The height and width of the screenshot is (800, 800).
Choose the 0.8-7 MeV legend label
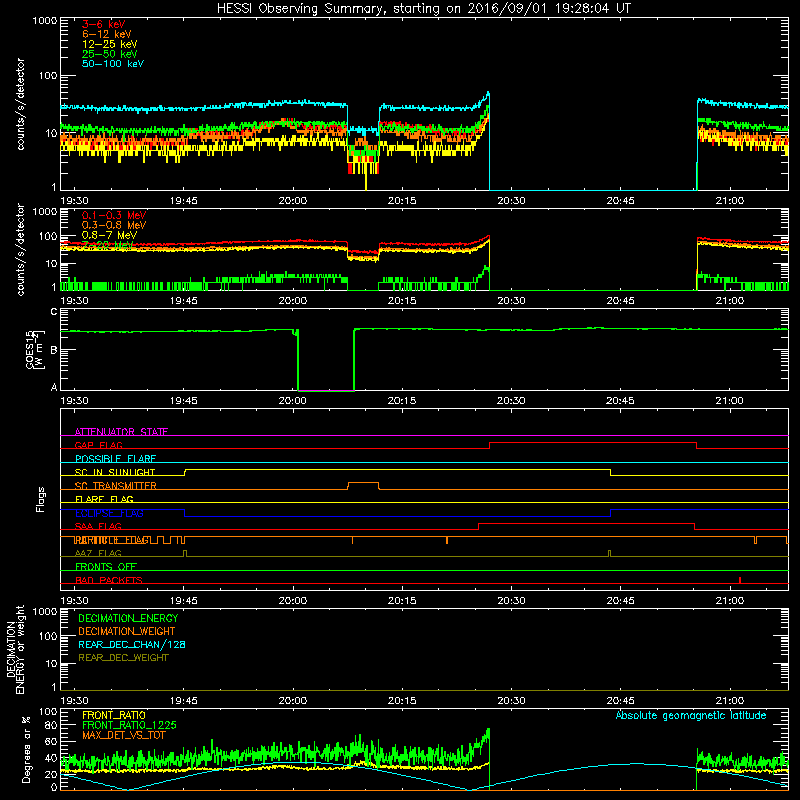pos(109,235)
